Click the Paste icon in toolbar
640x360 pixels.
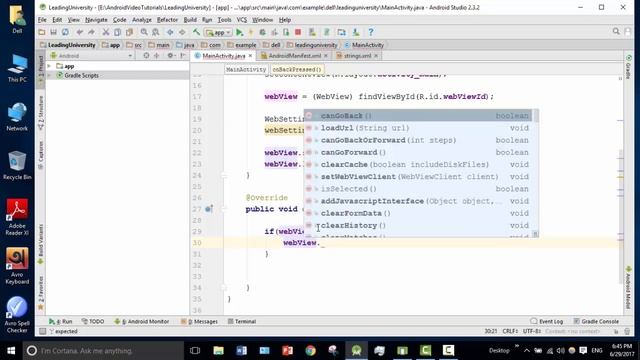point(129,32)
